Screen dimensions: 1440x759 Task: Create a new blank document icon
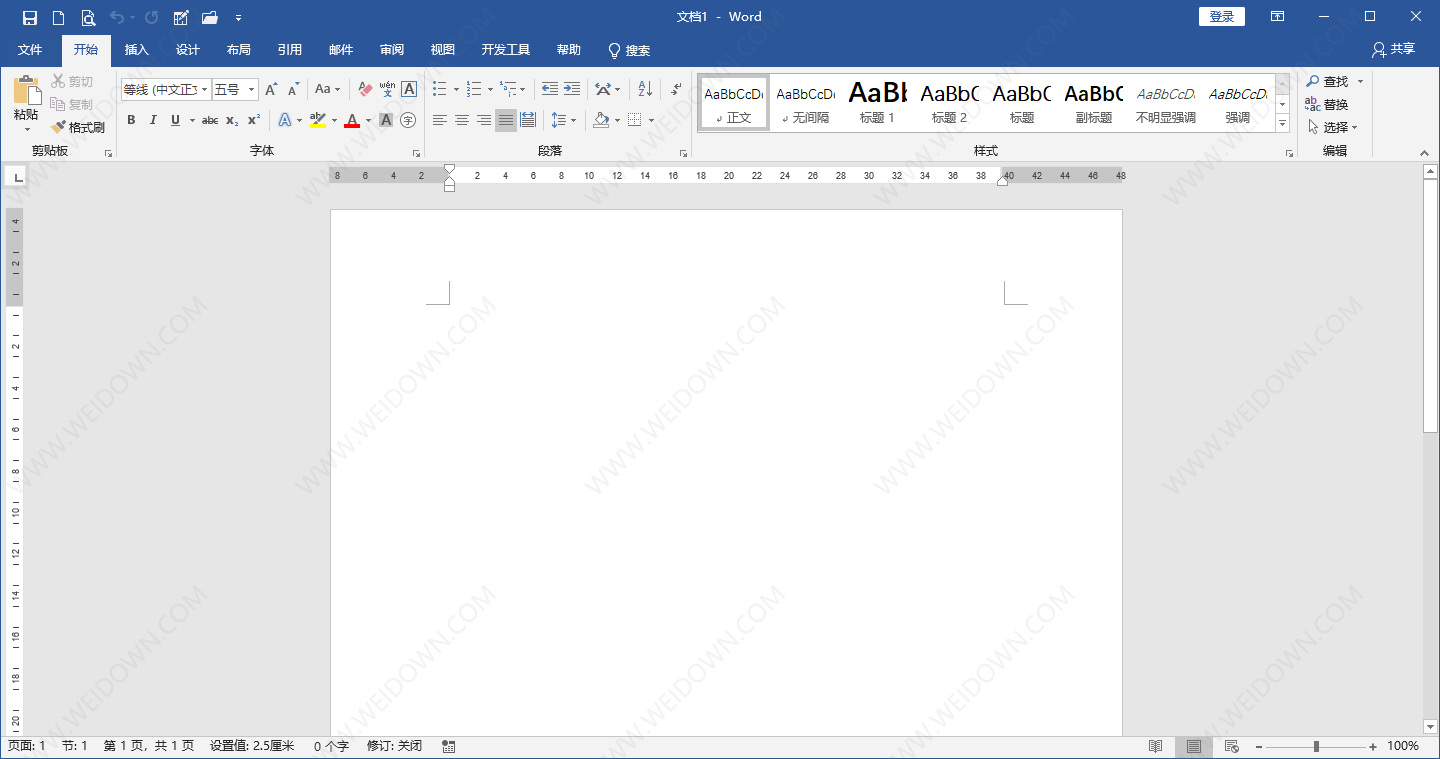(58, 17)
